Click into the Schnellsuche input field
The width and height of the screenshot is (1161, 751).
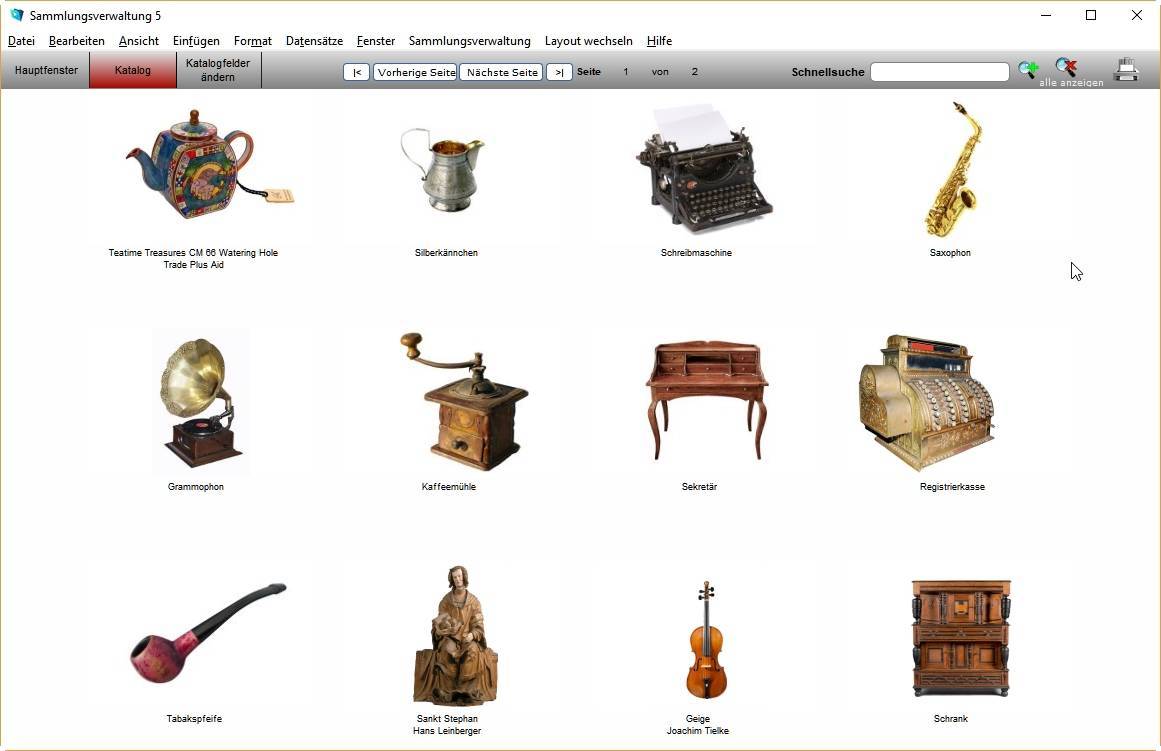pos(939,72)
